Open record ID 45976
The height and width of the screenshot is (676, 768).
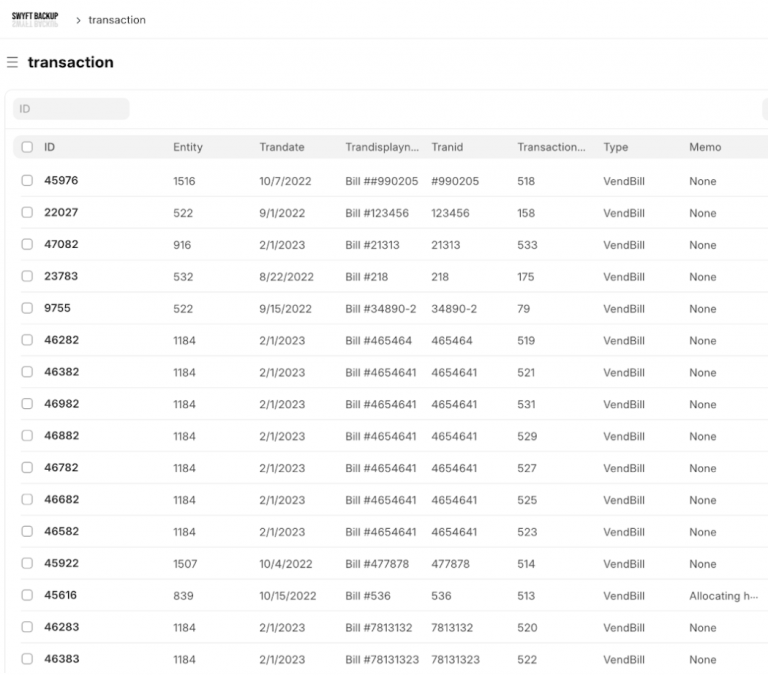tap(61, 180)
